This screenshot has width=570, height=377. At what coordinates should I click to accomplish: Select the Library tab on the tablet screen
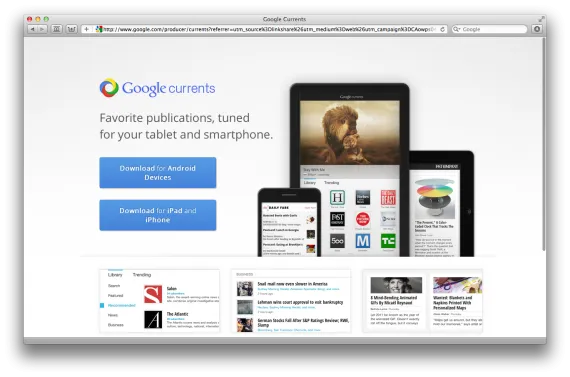click(309, 183)
